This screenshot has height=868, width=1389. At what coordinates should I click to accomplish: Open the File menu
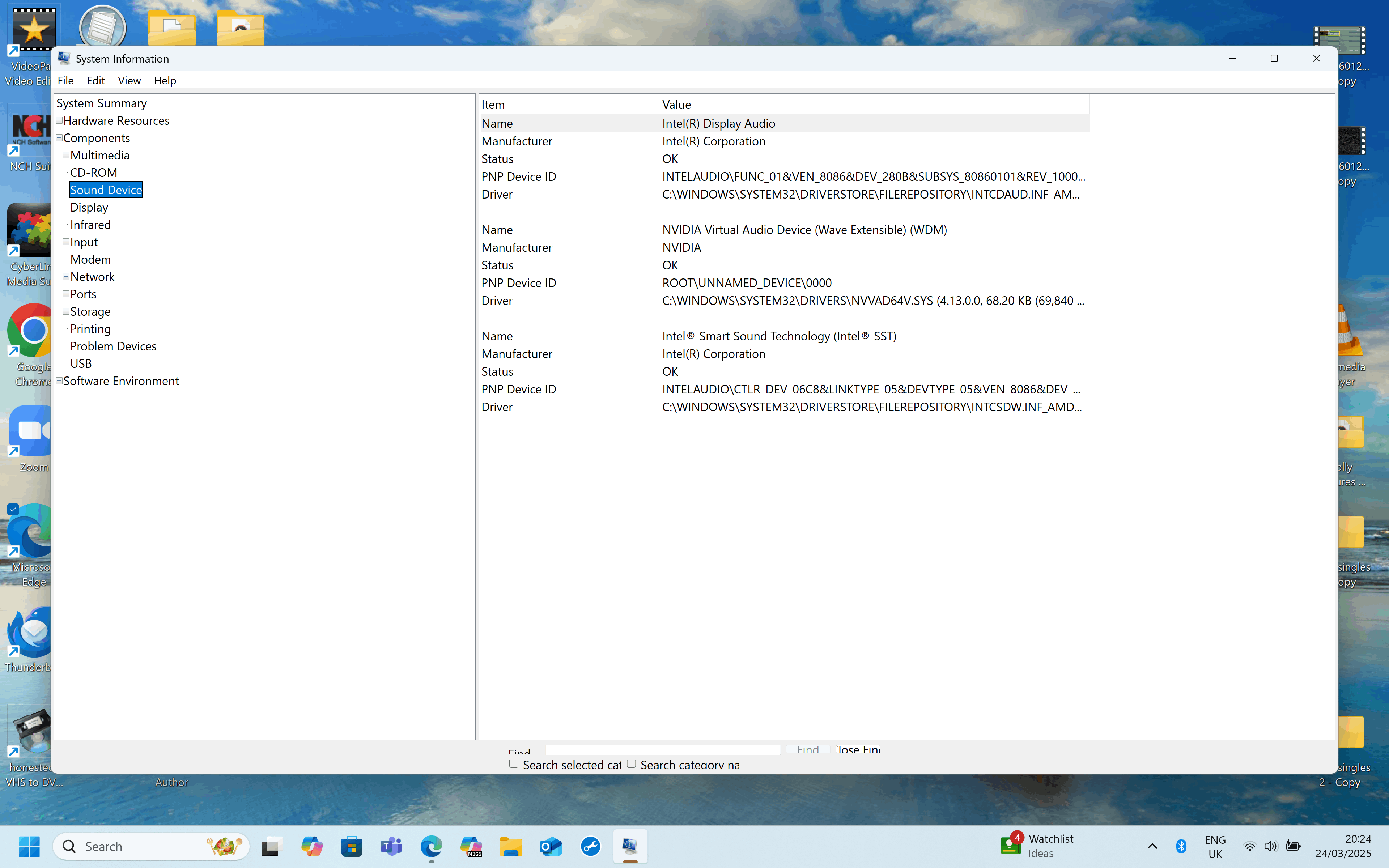coord(65,80)
